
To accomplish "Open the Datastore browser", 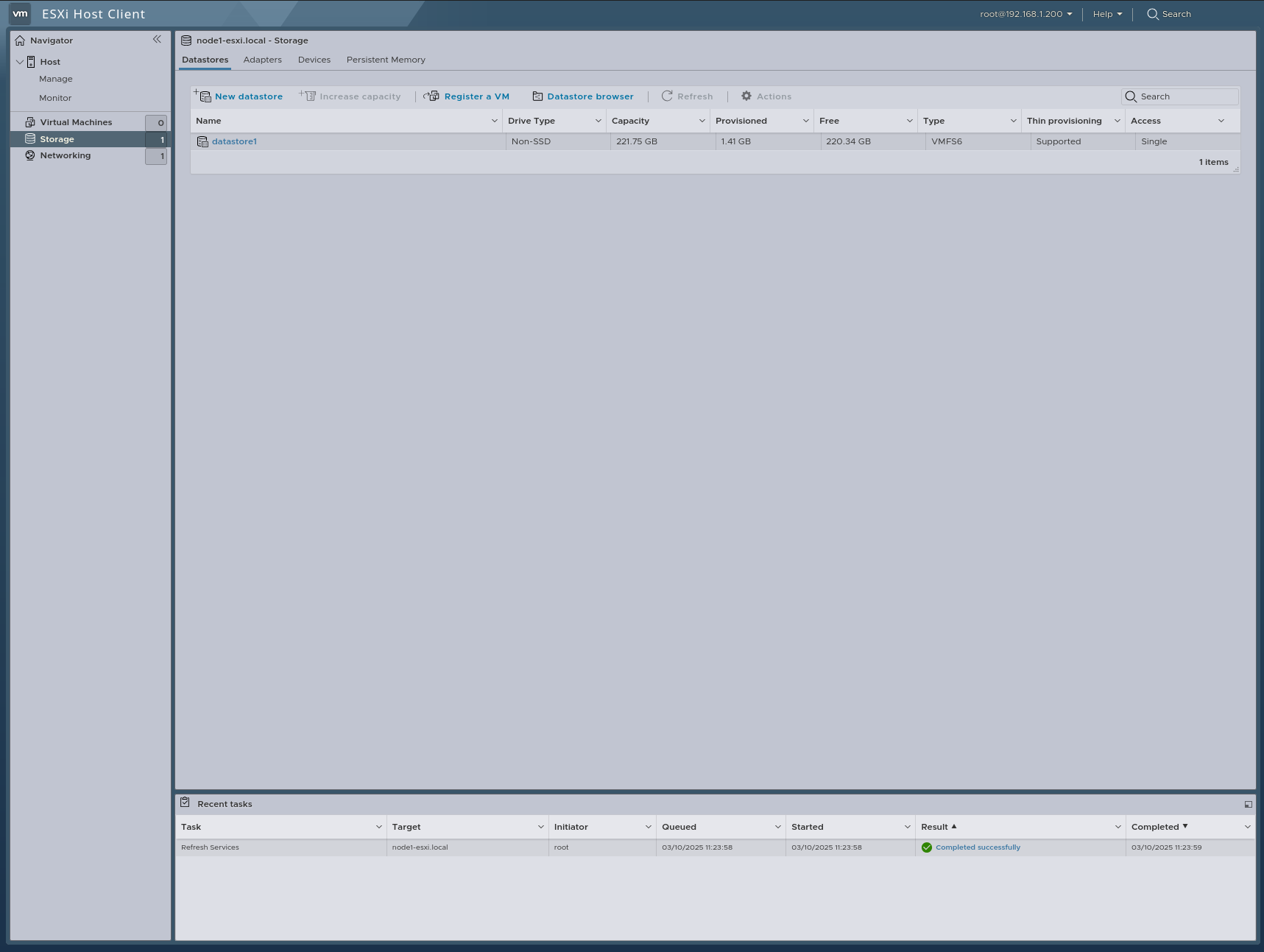I will tap(538, 96).
